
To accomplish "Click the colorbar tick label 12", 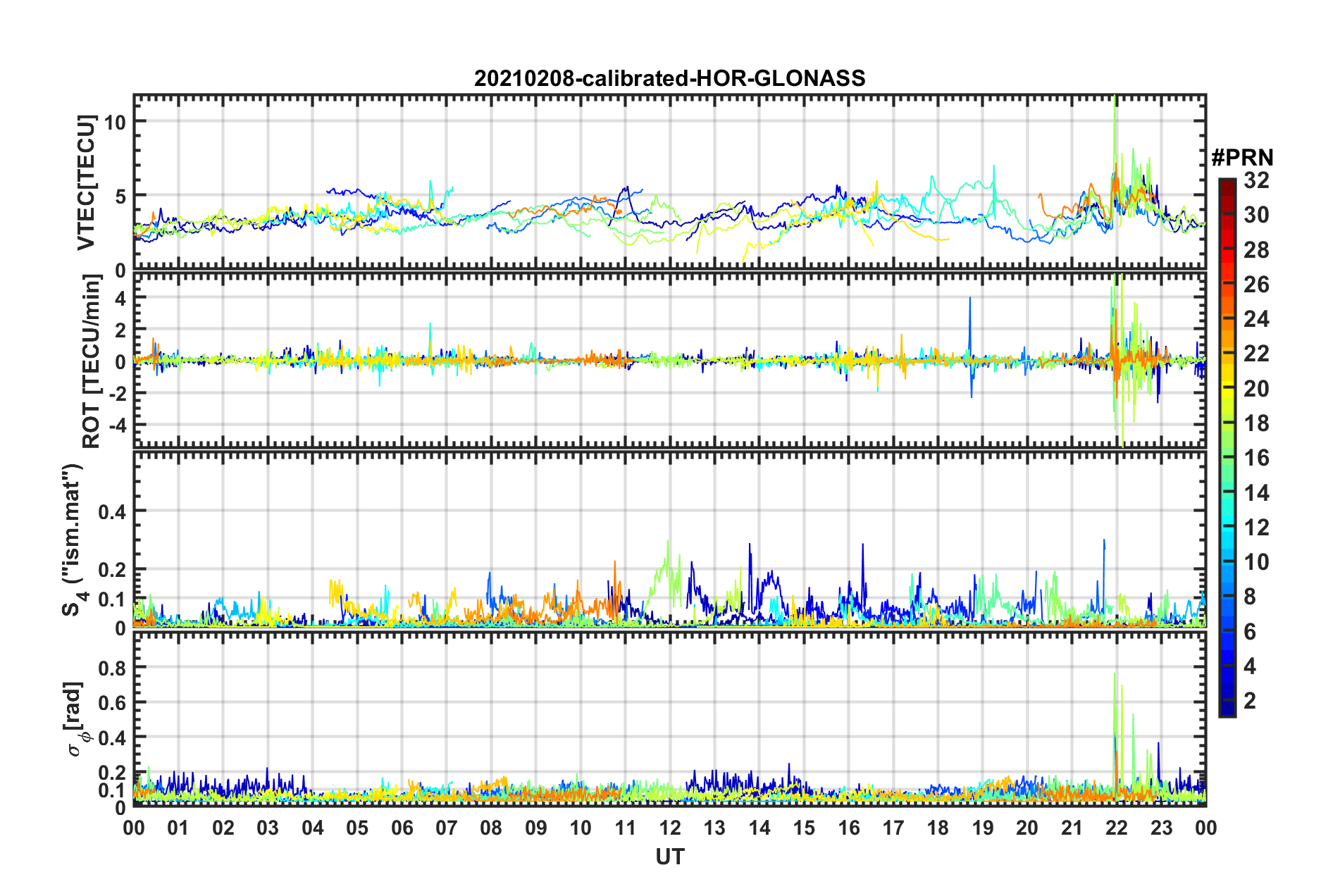I will click(x=1256, y=528).
